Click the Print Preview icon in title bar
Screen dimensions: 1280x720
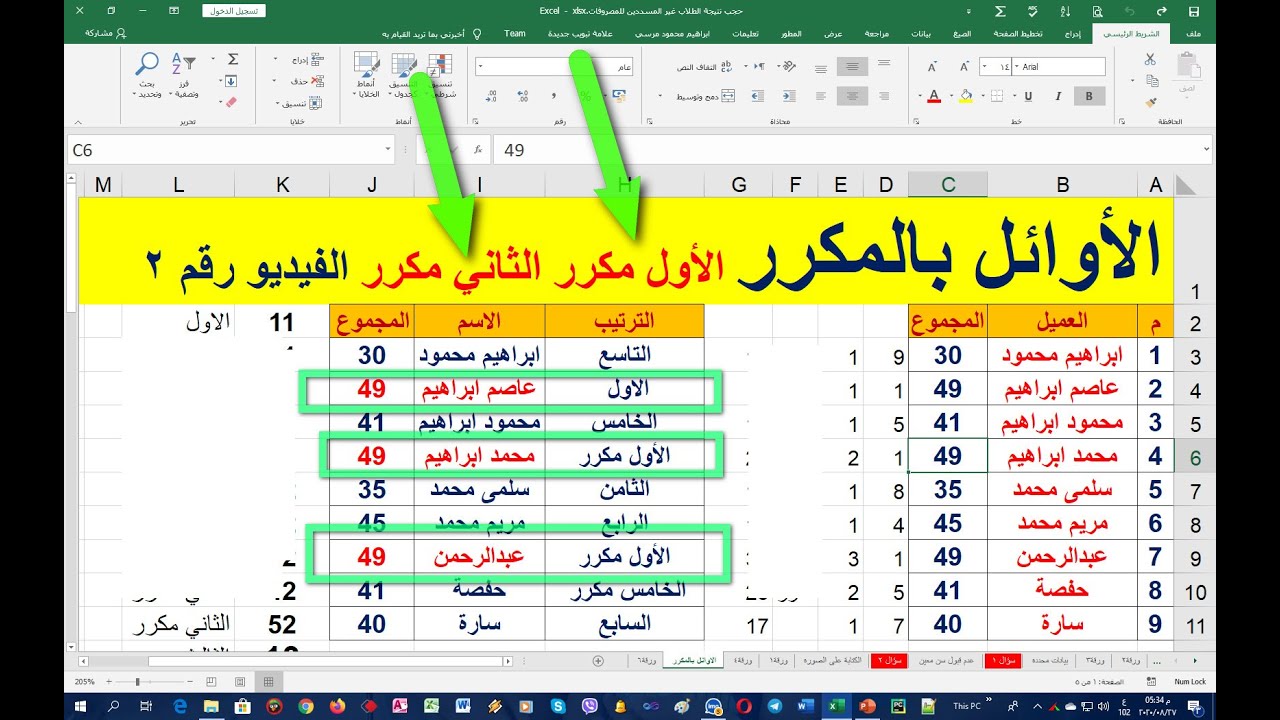tap(1097, 11)
